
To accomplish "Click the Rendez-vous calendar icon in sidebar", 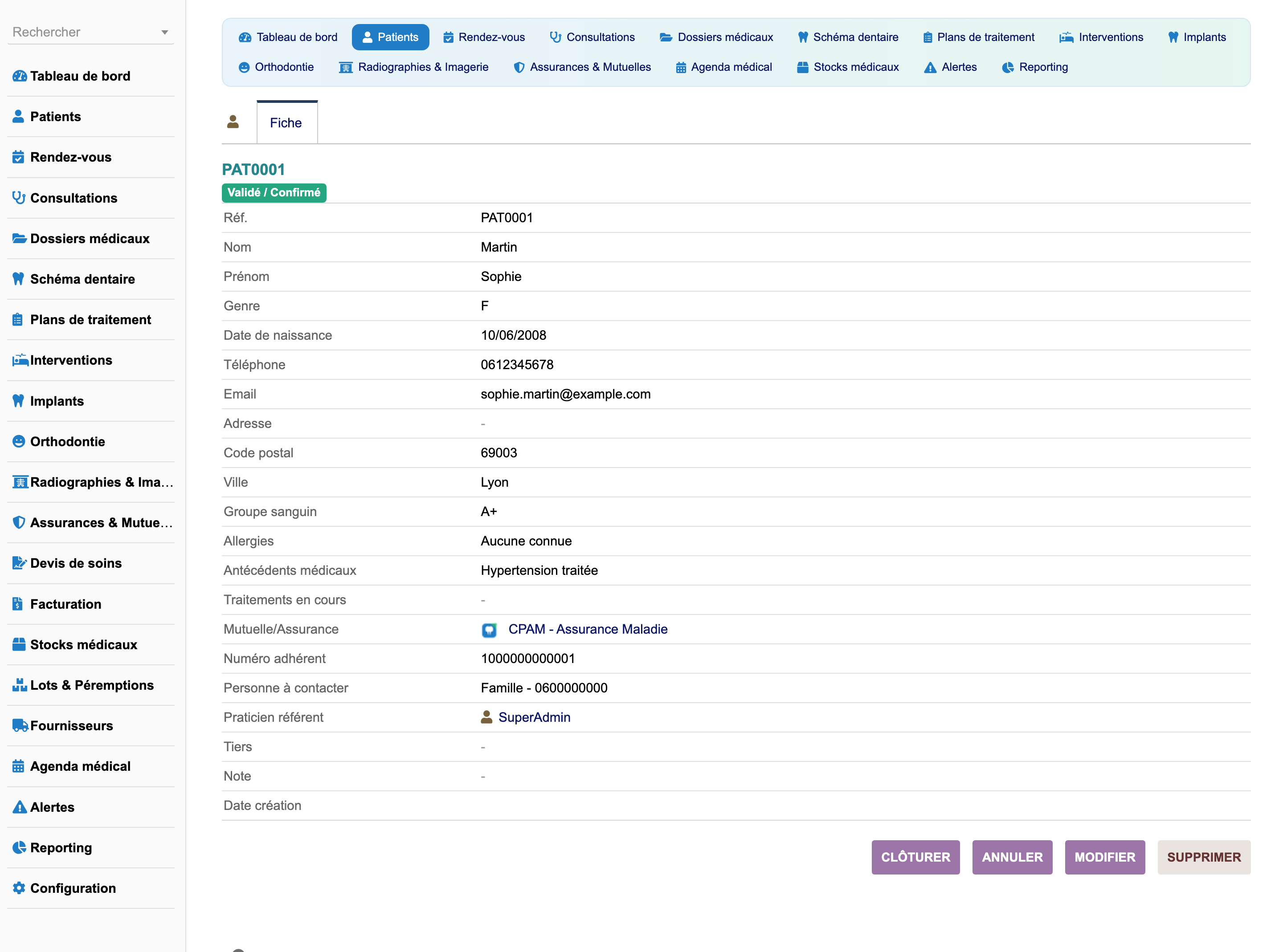I will pyautogui.click(x=18, y=157).
